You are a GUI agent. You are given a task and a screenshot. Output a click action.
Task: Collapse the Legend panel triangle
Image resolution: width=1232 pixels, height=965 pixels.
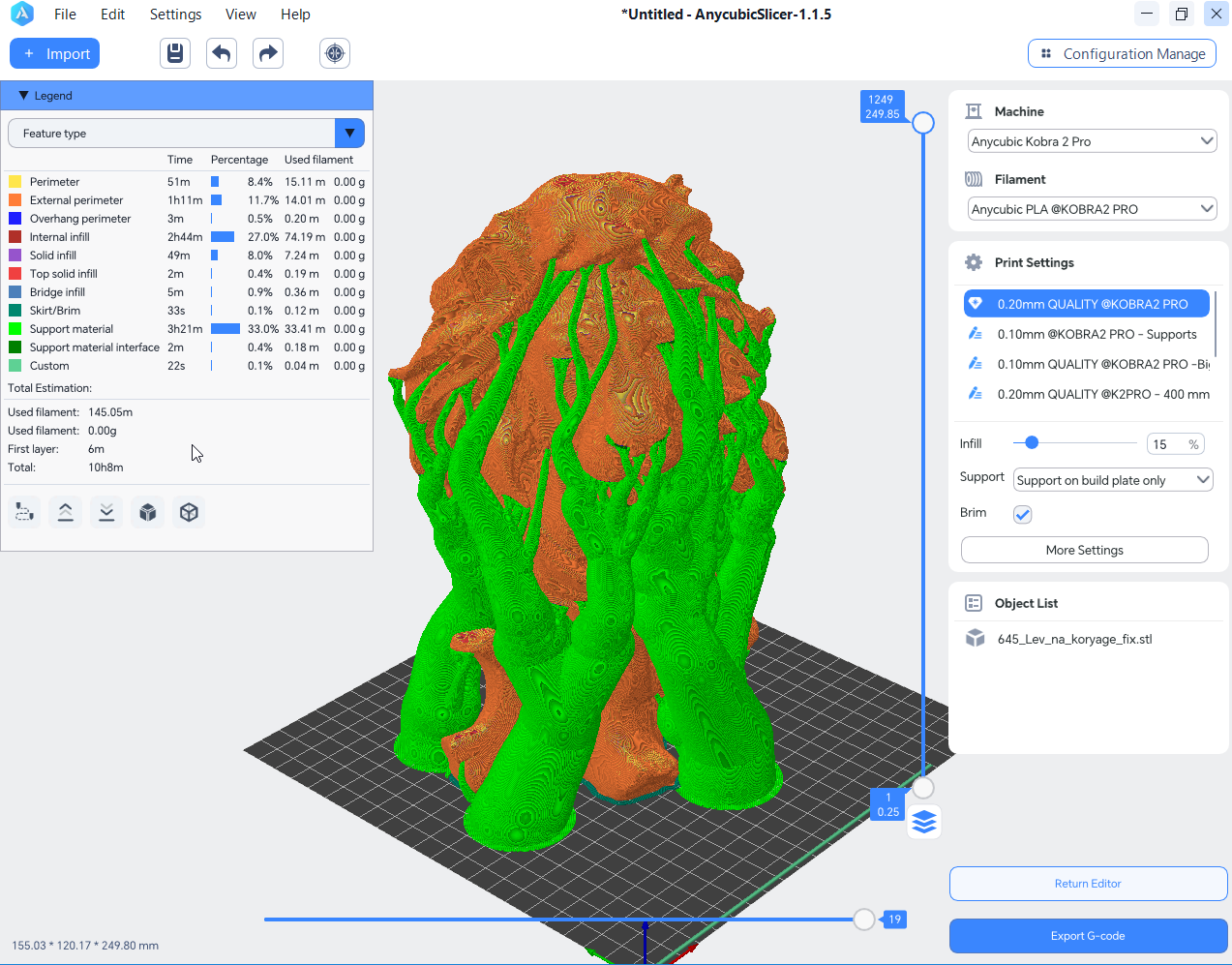(x=23, y=96)
